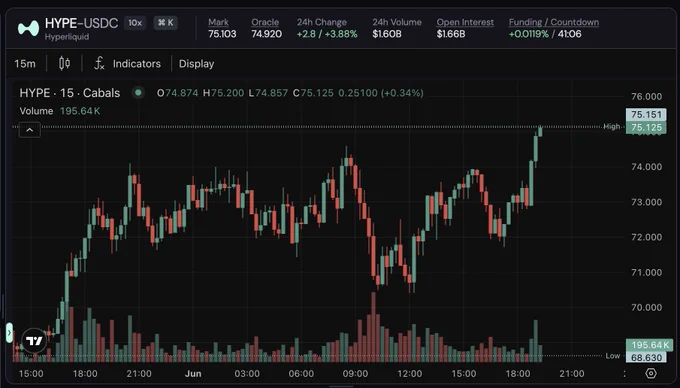Image resolution: width=680 pixels, height=388 pixels.
Task: Open the 15m timeframe selector
Action: click(25, 64)
